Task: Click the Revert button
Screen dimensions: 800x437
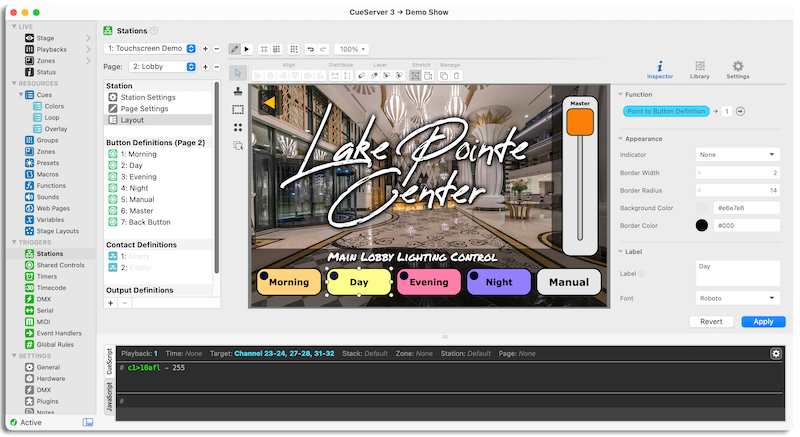Action: [x=711, y=322]
